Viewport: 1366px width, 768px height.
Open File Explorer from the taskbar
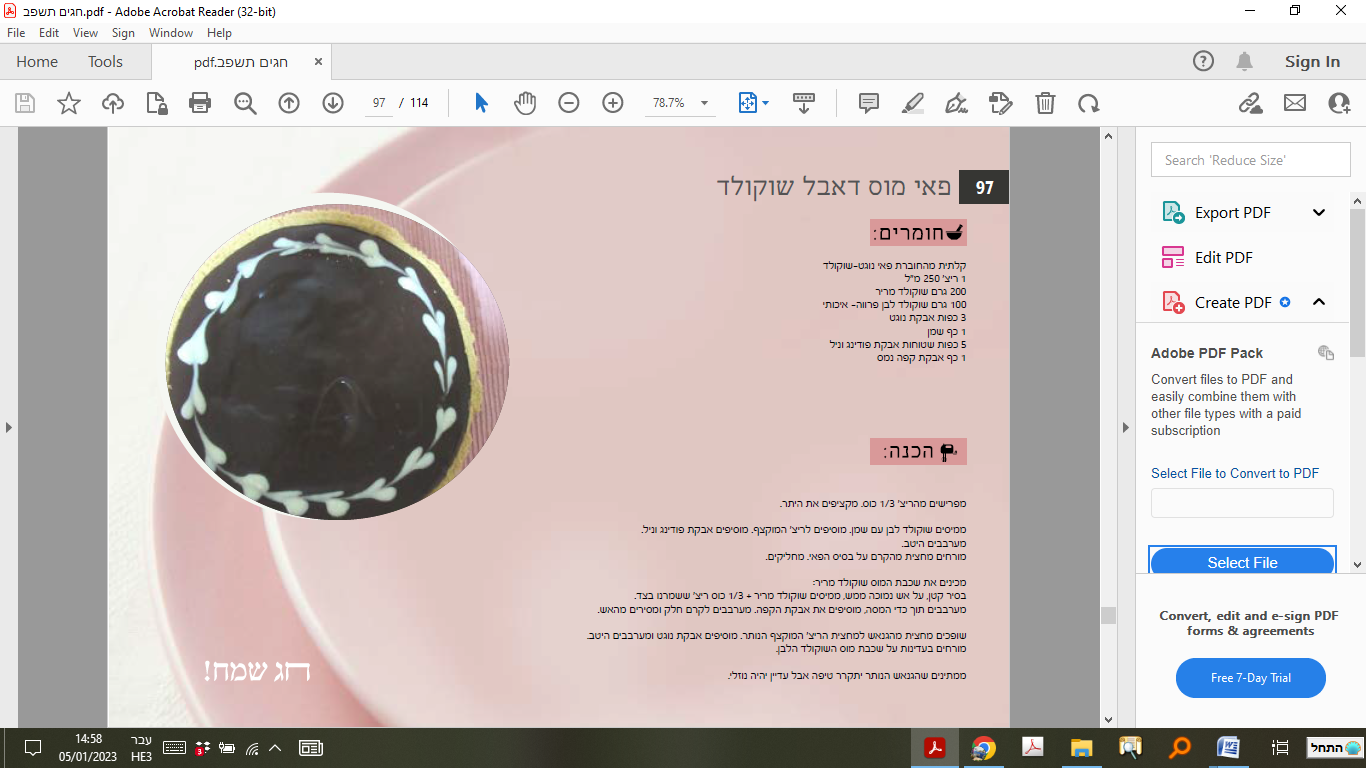point(1081,748)
